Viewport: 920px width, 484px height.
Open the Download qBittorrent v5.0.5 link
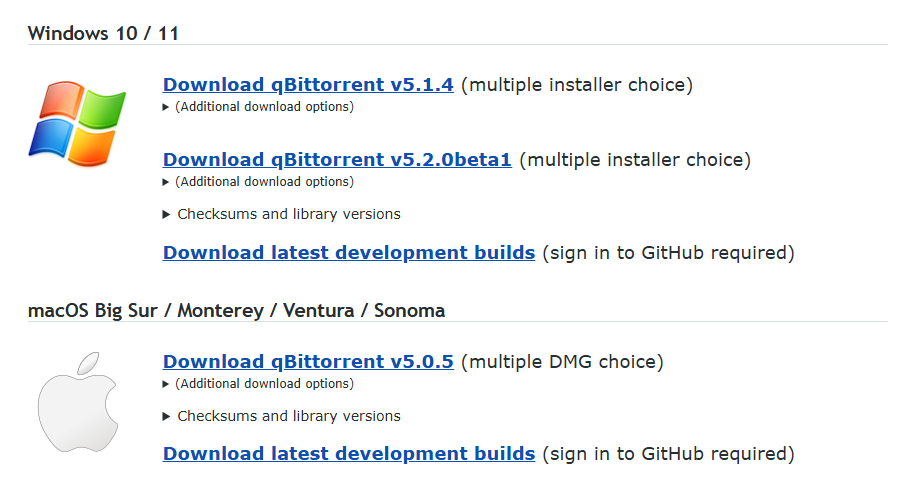308,362
